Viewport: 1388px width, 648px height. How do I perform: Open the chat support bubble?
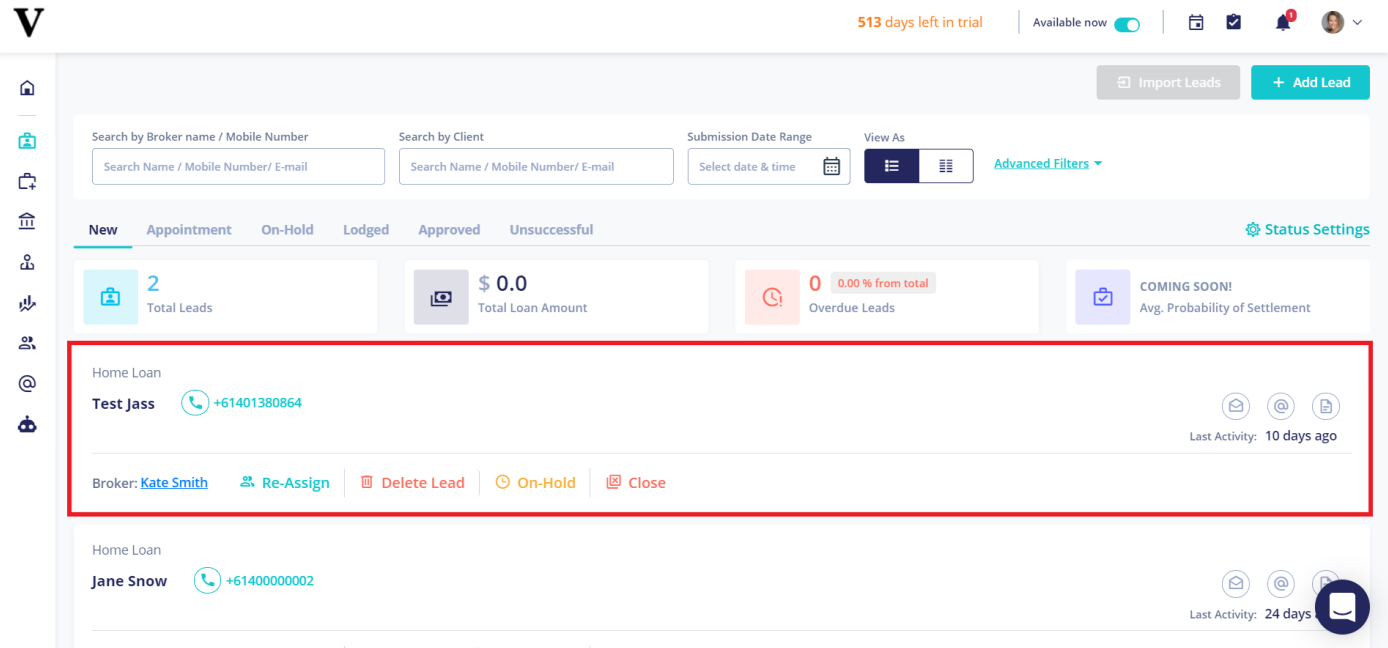coord(1342,607)
